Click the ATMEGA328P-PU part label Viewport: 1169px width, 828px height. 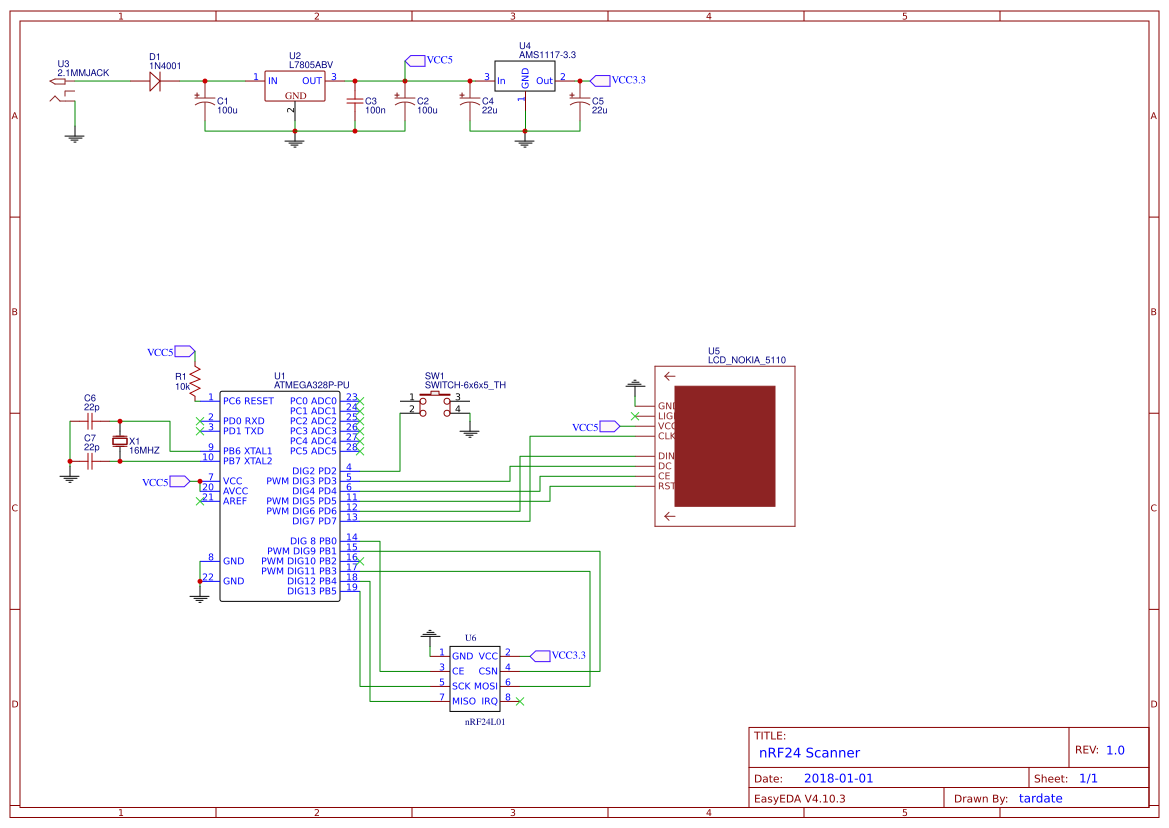pos(312,385)
